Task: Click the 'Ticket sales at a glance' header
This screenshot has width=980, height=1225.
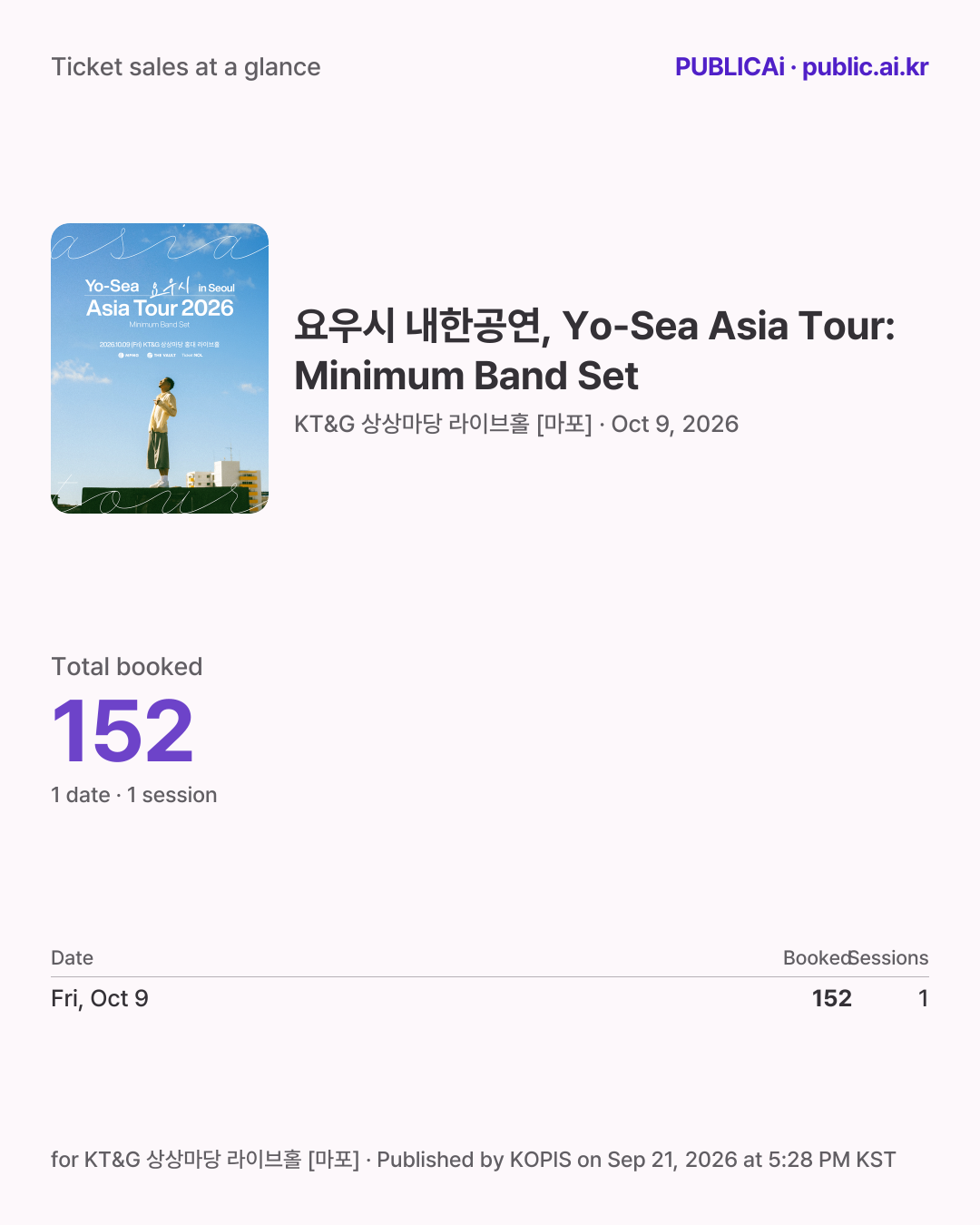Action: click(186, 67)
